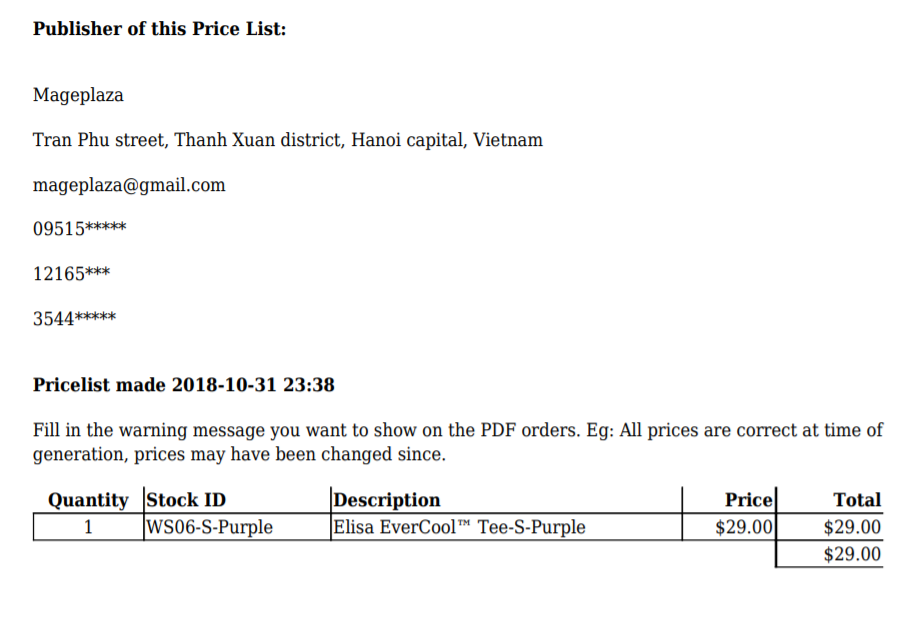Click the Mageplaza publisher name
The height and width of the screenshot is (624, 923).
pyautogui.click(x=78, y=96)
